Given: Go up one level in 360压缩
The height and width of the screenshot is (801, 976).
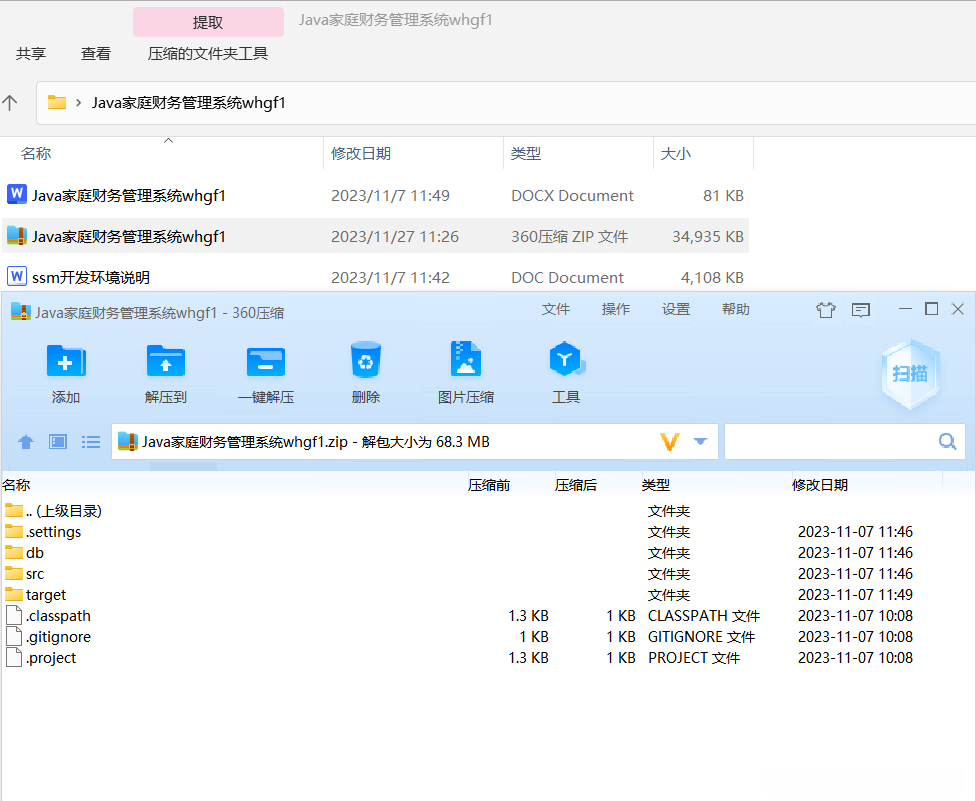Looking at the screenshot, I should pos(26,442).
